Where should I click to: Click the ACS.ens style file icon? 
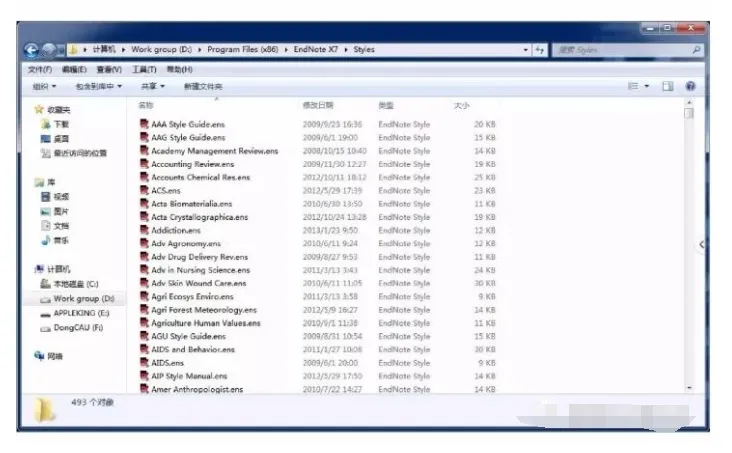point(144,191)
